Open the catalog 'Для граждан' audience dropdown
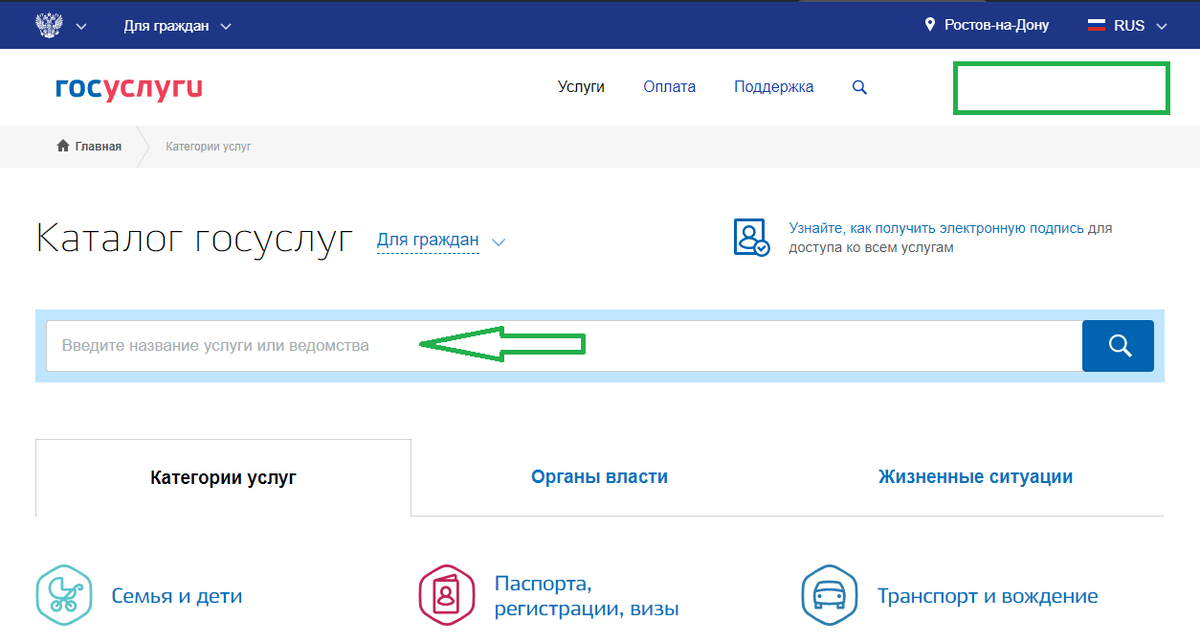The height and width of the screenshot is (644, 1200). point(441,240)
